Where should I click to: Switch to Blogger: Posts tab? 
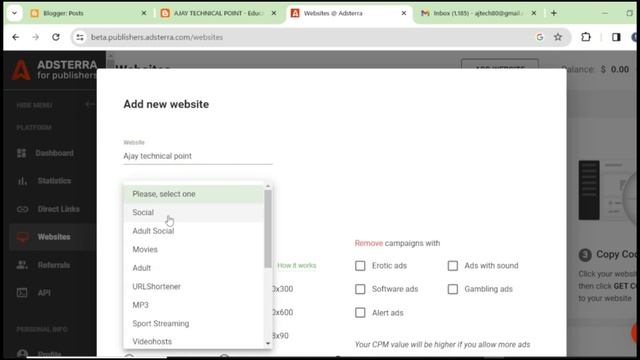[88, 13]
